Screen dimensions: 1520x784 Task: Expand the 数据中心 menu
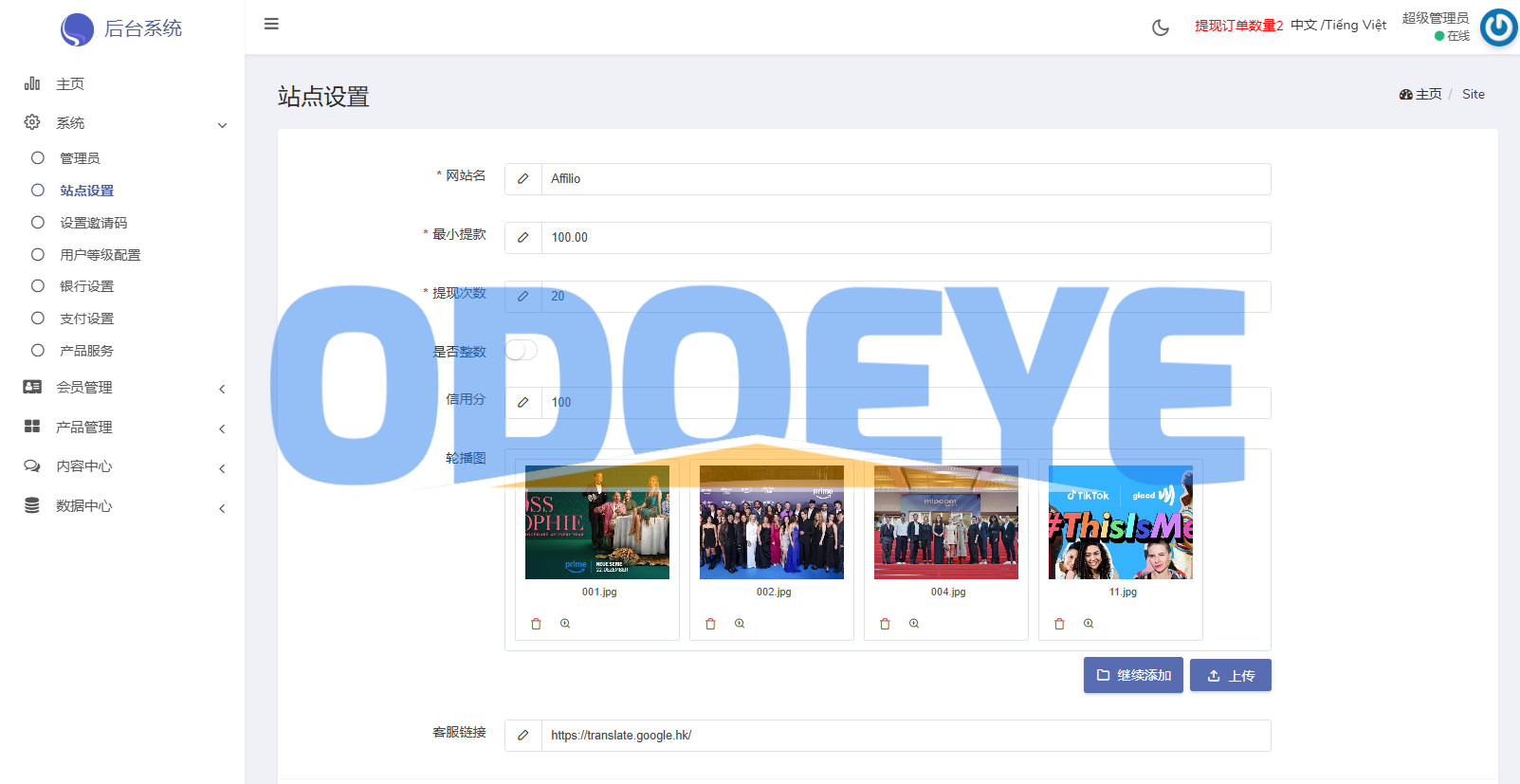pyautogui.click(x=123, y=506)
